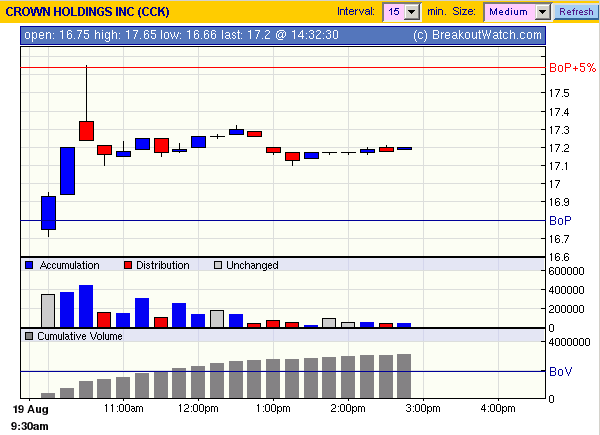Click the 12:00pm time axis label
This screenshot has height=435, width=600.
pyautogui.click(x=198, y=409)
